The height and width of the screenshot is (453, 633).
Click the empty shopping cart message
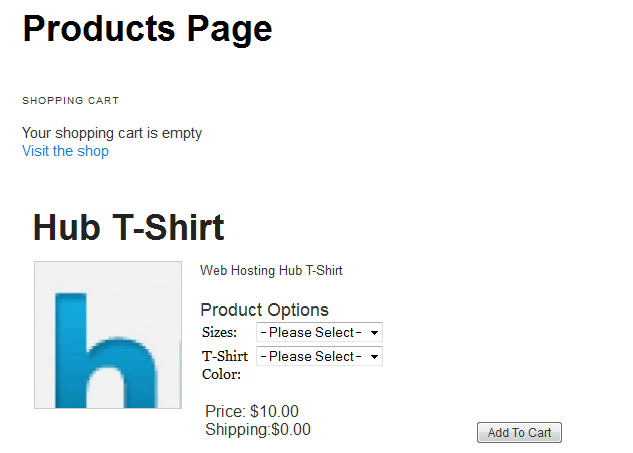point(112,133)
